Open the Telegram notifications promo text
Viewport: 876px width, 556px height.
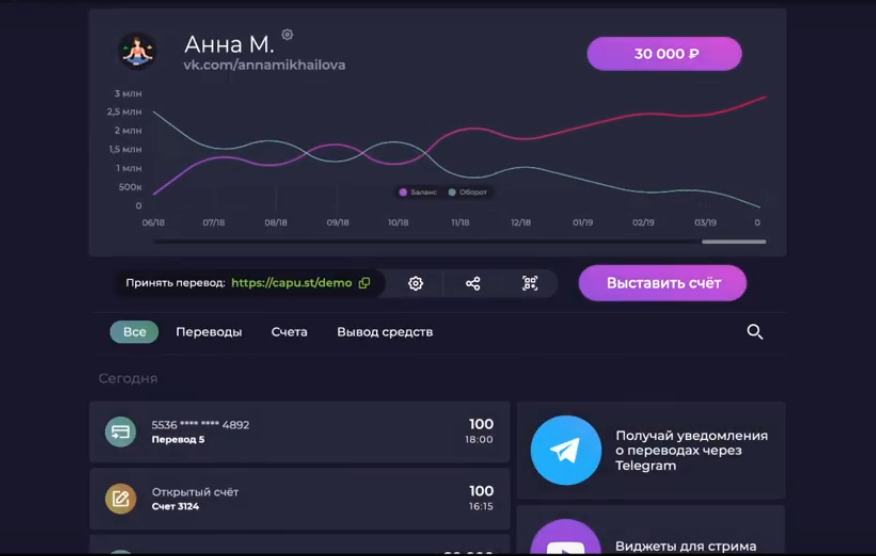[x=692, y=450]
